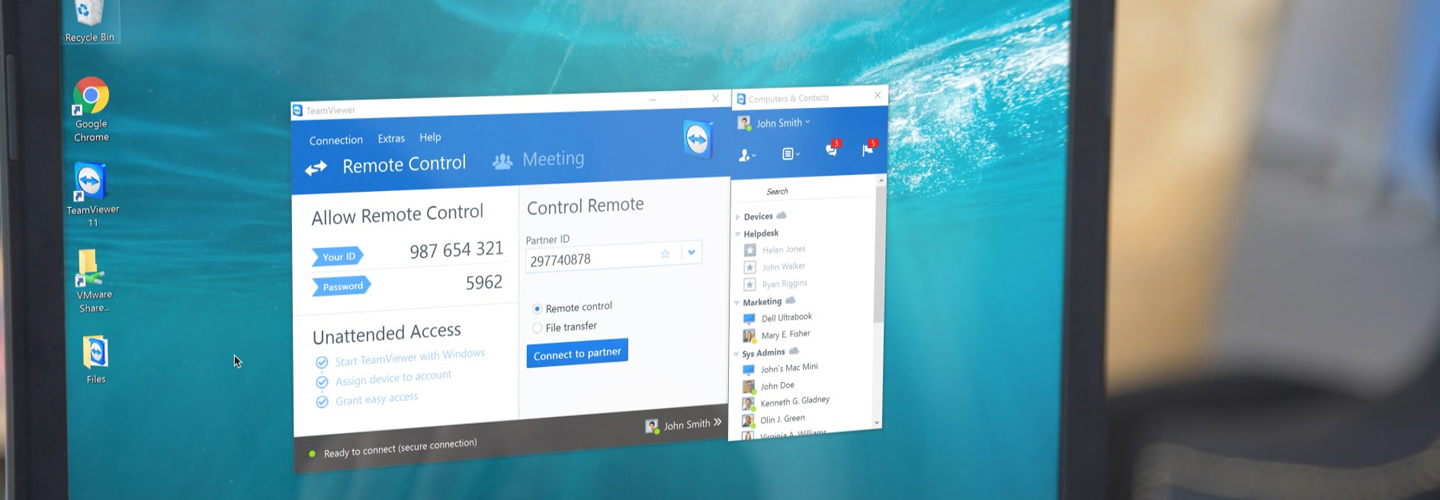Viewport: 1440px width, 500px height.
Task: Open the add contact dropdown
Action: click(x=747, y=155)
